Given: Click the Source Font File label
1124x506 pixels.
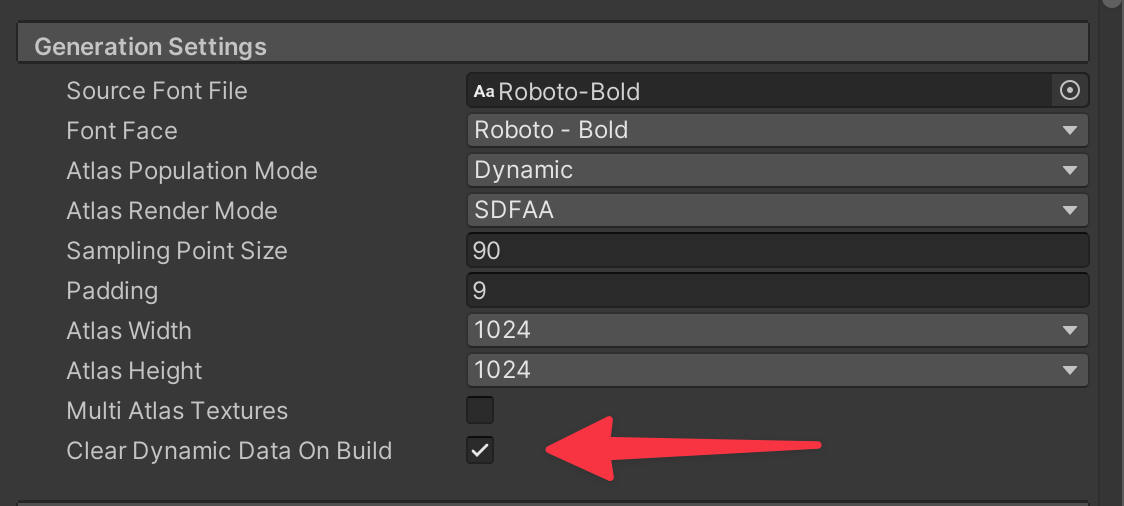Looking at the screenshot, I should point(156,91).
